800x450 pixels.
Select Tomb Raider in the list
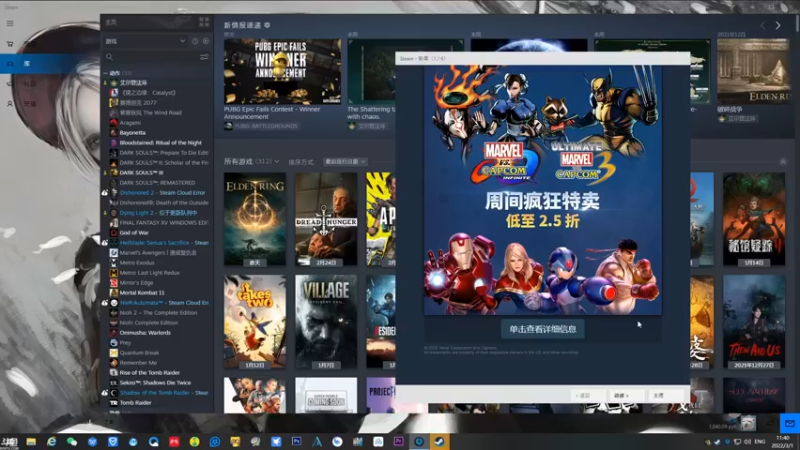135,403
